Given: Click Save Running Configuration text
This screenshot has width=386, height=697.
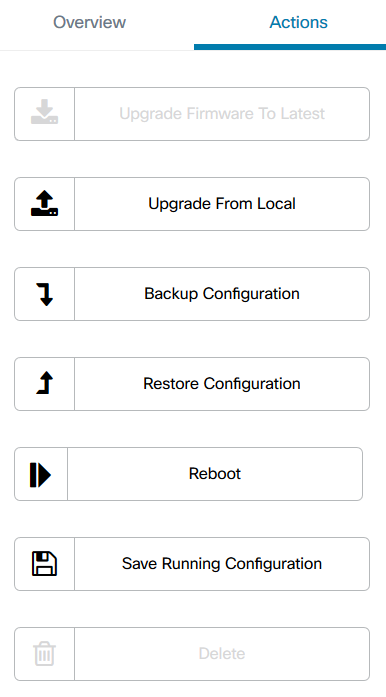Looking at the screenshot, I should [x=222, y=564].
